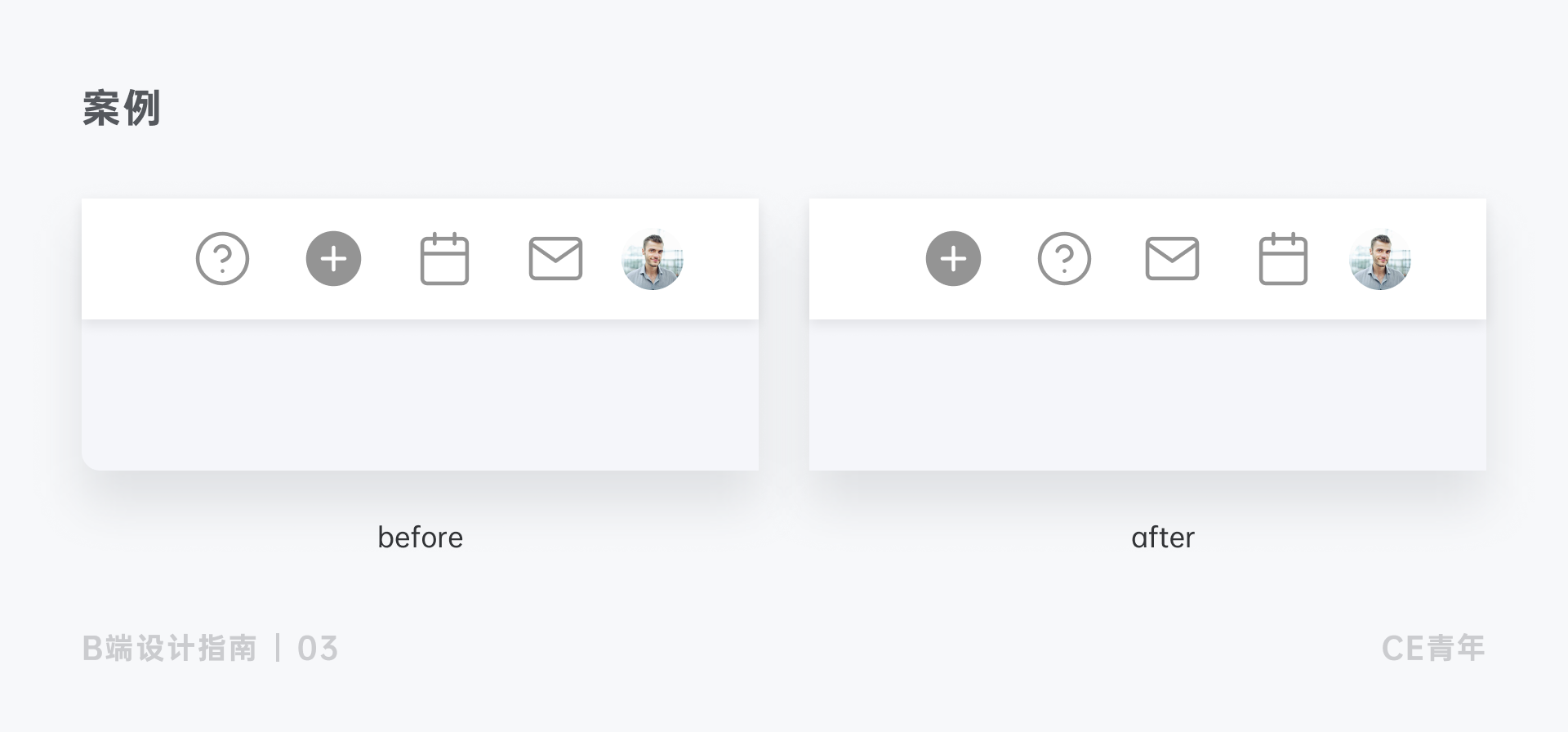Click the plus add icon in after toolbar
Screen dimensions: 1568x732
coord(953,259)
